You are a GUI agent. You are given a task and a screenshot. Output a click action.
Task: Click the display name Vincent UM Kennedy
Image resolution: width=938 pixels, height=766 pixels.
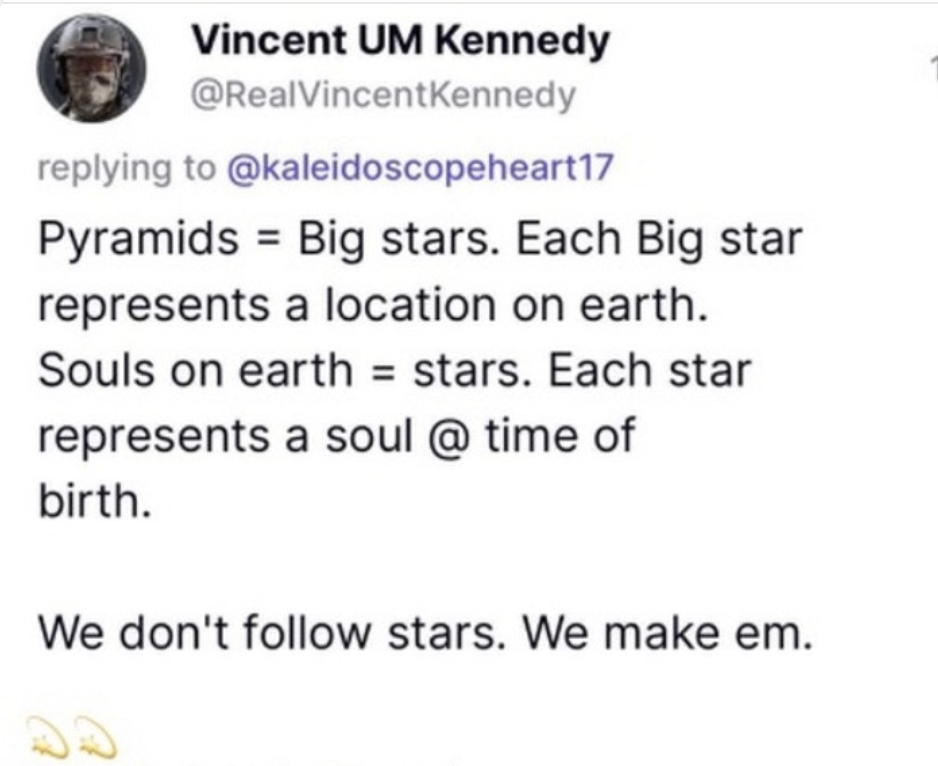tap(399, 41)
